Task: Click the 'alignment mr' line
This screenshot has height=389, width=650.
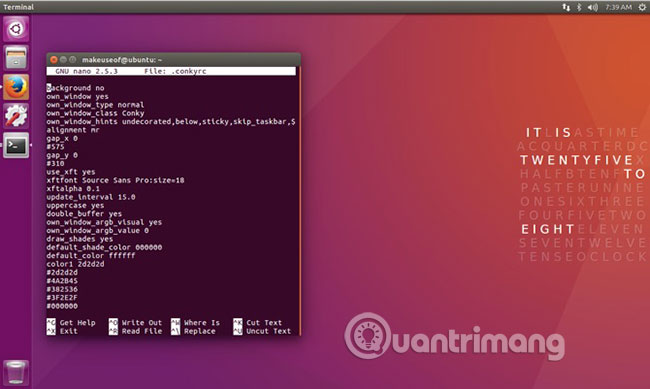Action: (x=73, y=130)
